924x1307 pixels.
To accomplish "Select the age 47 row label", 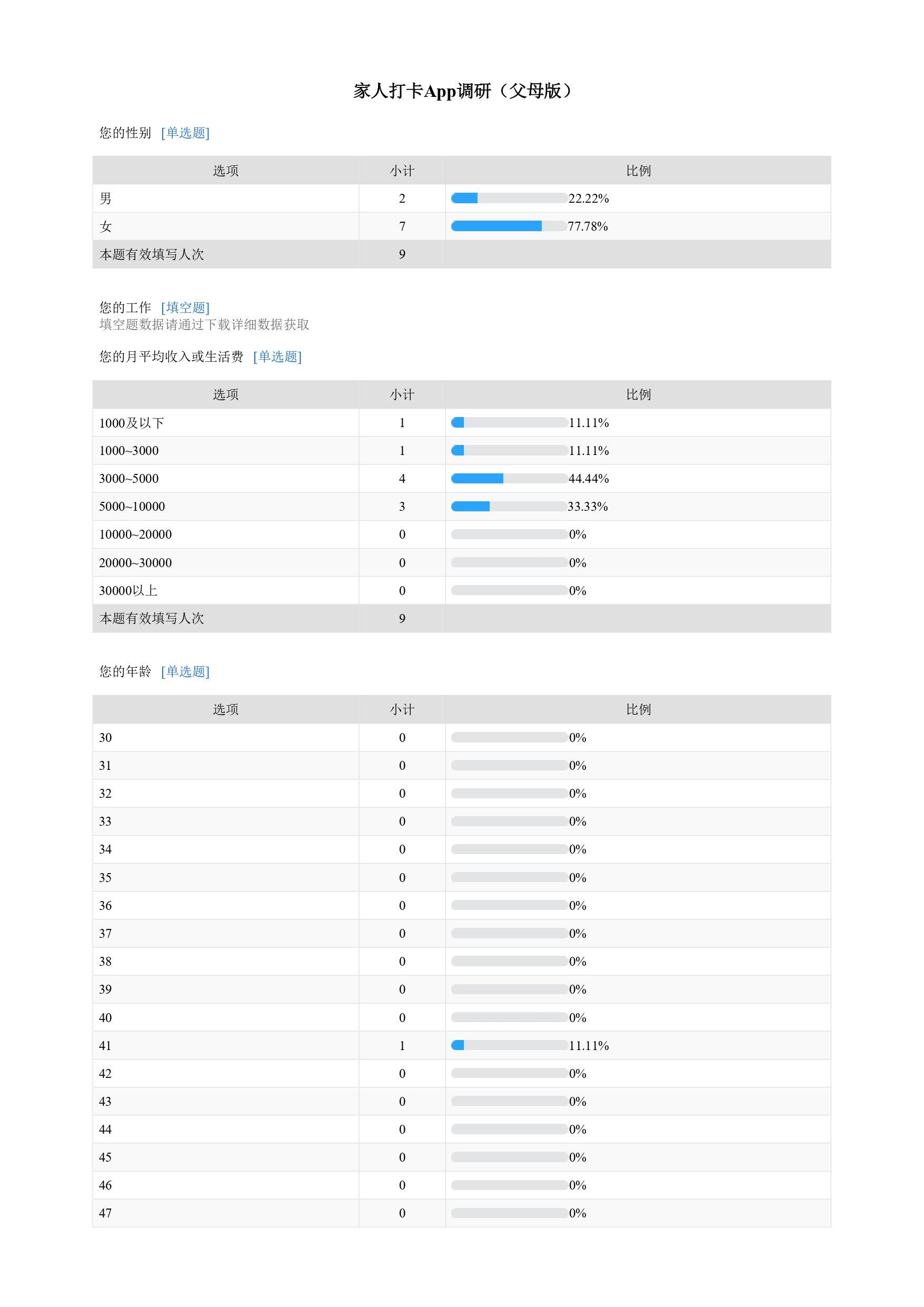I will (x=105, y=1213).
